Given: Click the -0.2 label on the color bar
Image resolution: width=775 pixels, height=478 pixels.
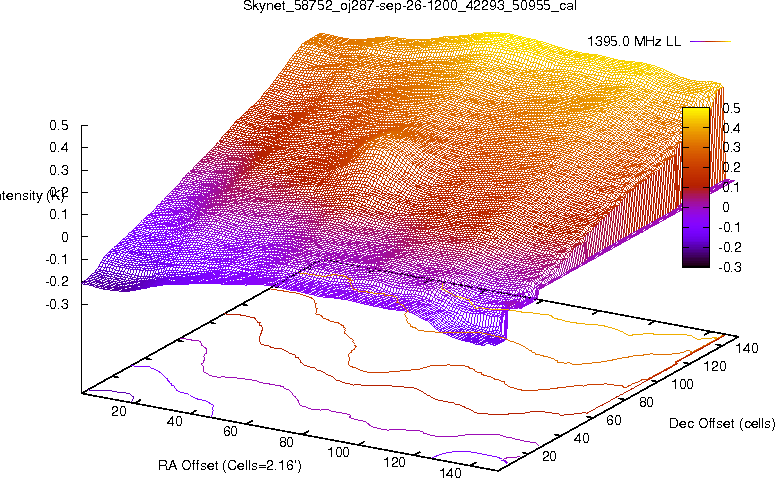Looking at the screenshot, I should [x=730, y=247].
